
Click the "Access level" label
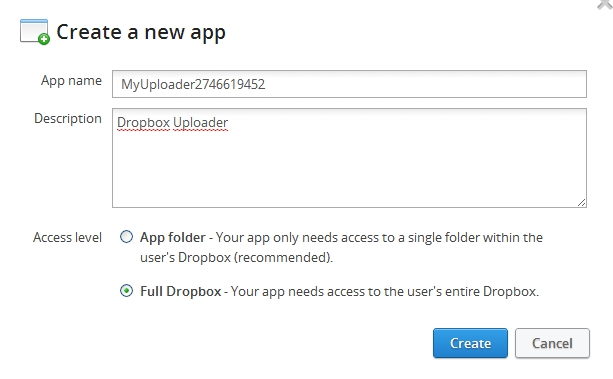[67, 237]
